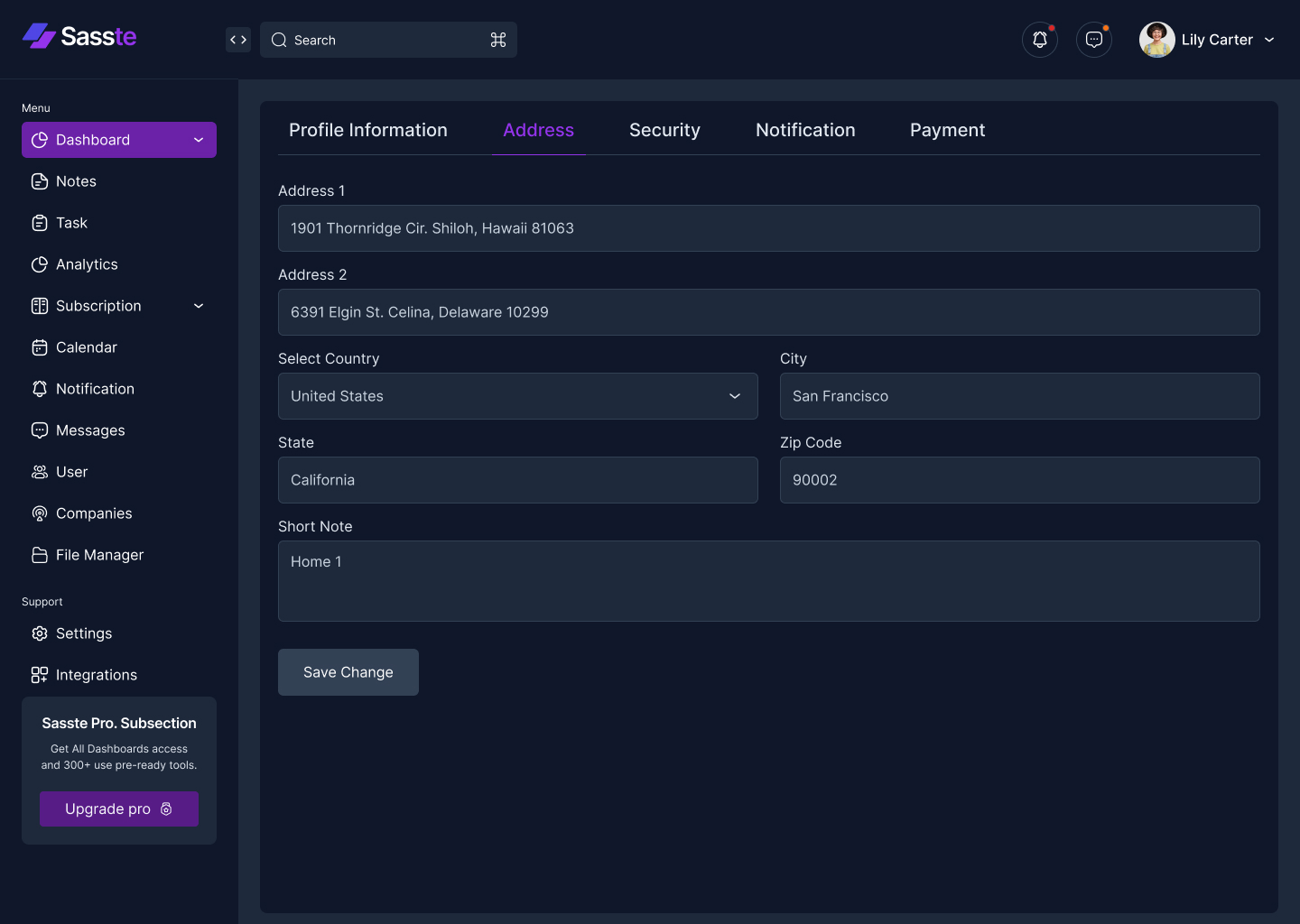
Task: Click the Zip Code input field
Action: click(1019, 480)
